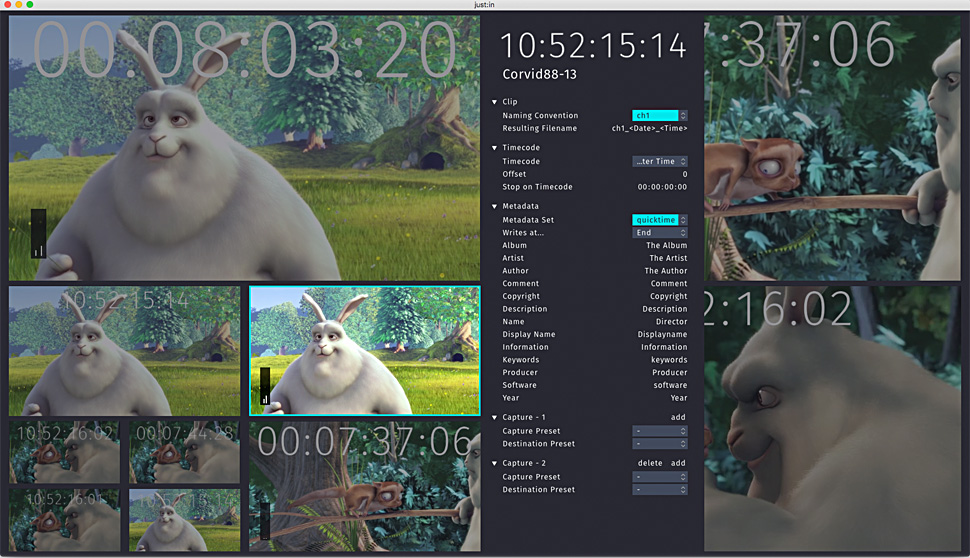Select the small 00:07:44:28 channel thumbnail
This screenshot has height=558, width=970.
point(184,452)
